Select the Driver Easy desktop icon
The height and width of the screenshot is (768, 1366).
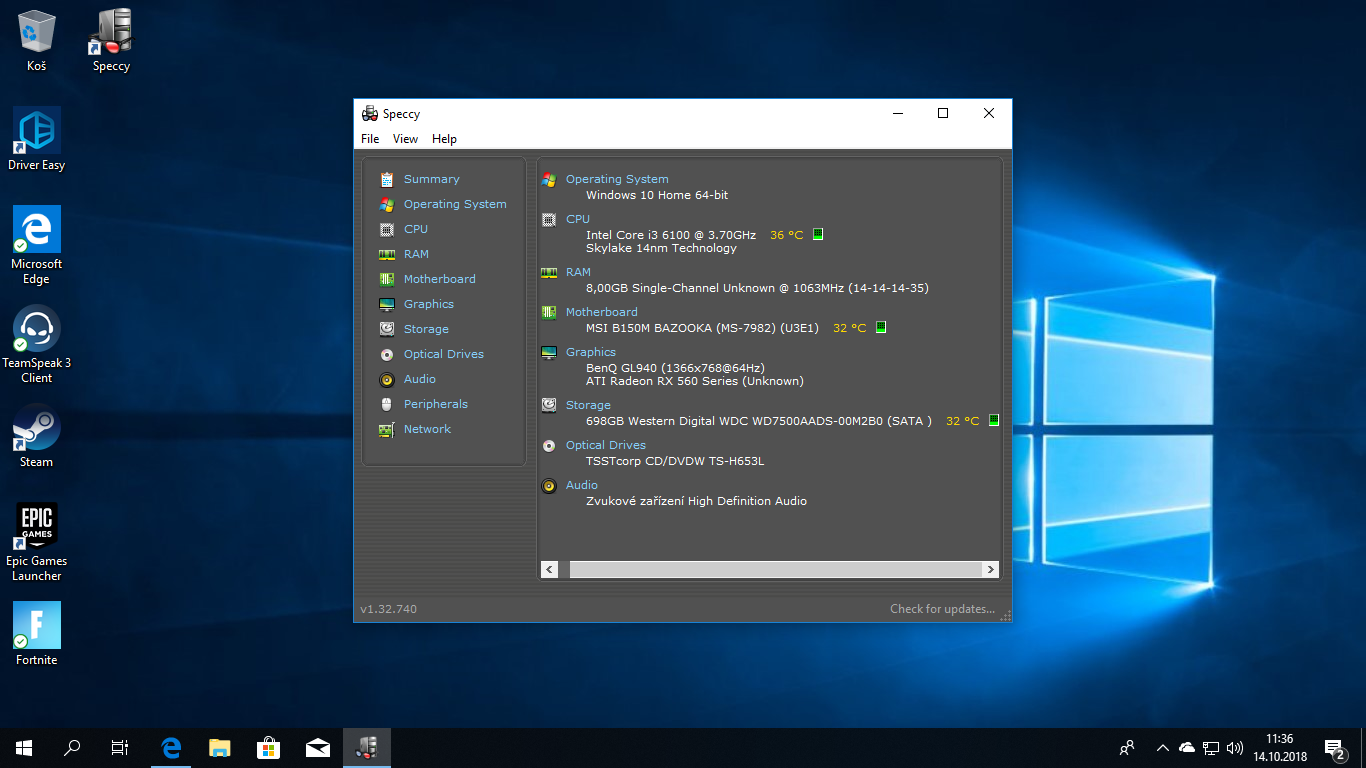[37, 139]
